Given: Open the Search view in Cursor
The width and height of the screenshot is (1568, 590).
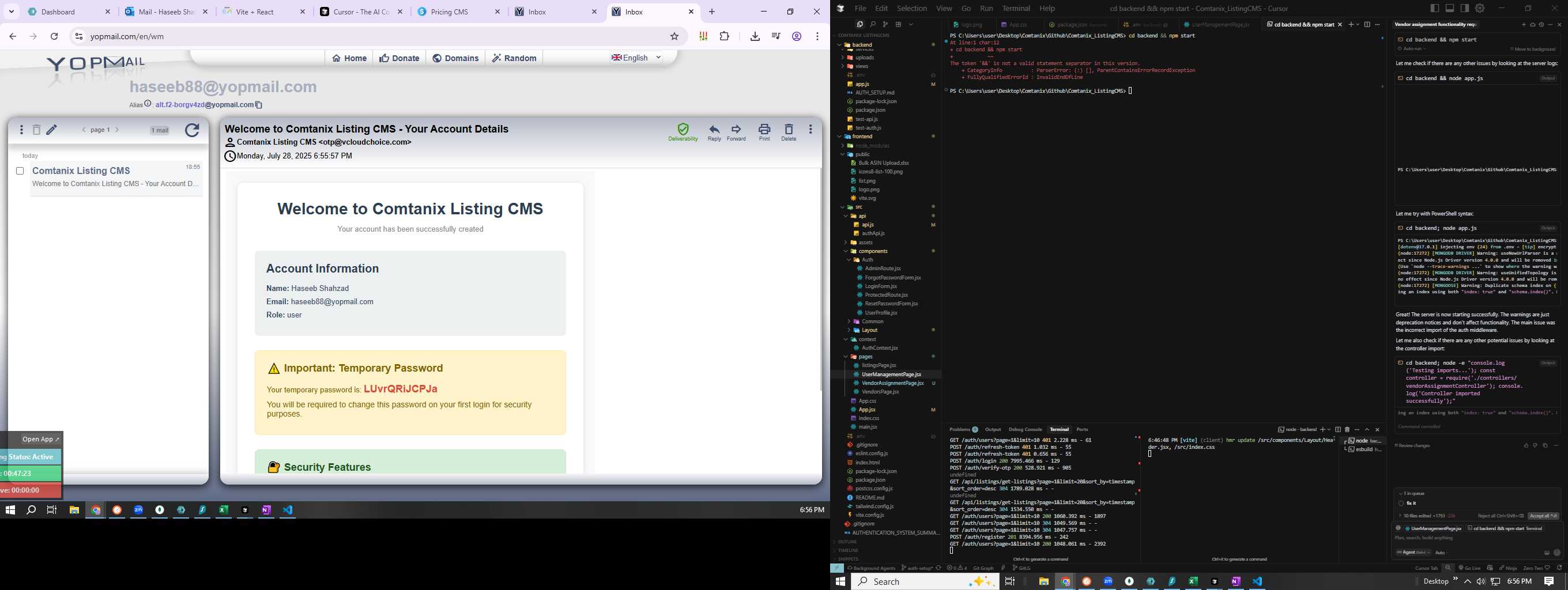Looking at the screenshot, I should pos(873,24).
